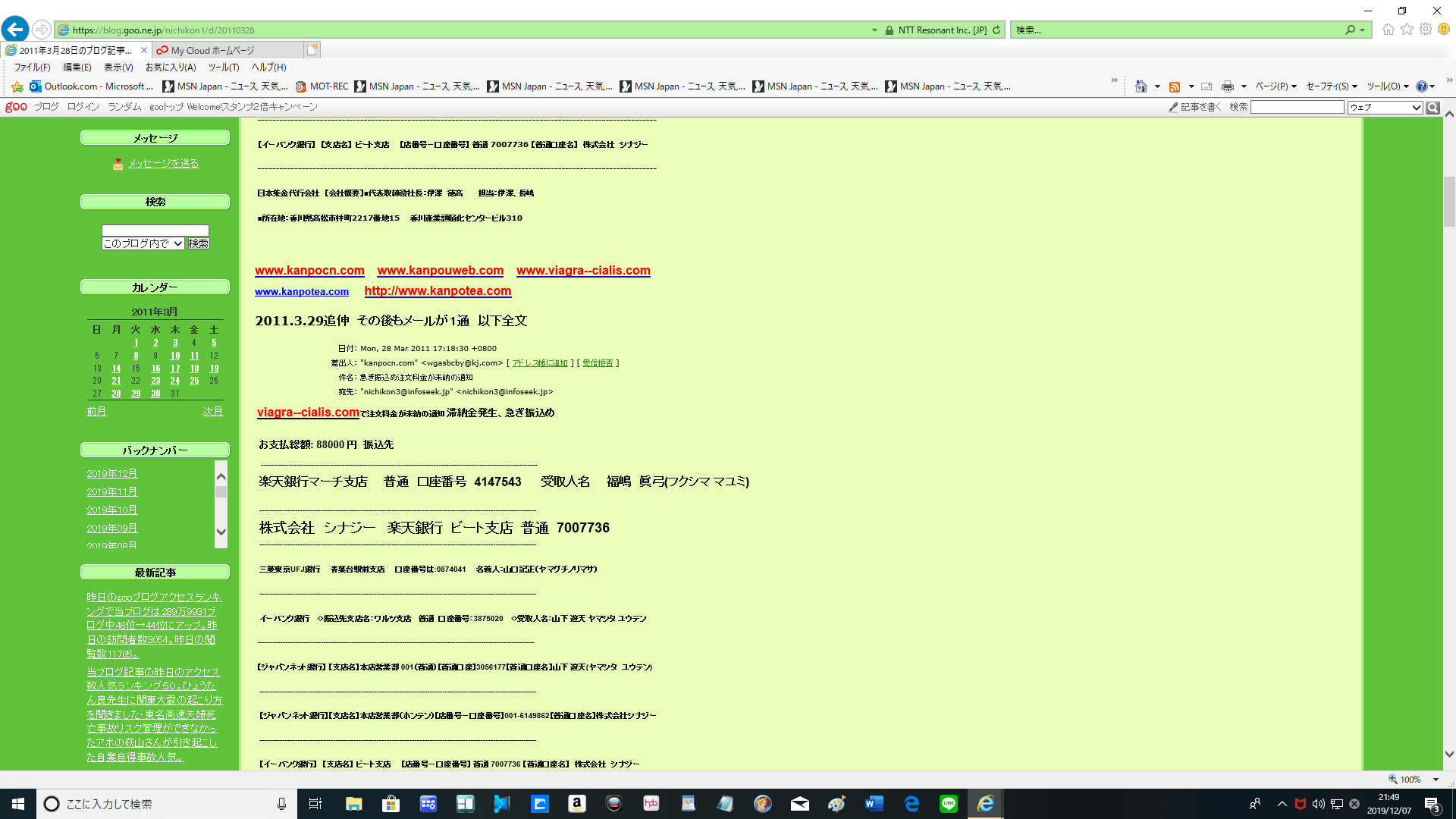Open the Mail app on the taskbar

coord(800,804)
